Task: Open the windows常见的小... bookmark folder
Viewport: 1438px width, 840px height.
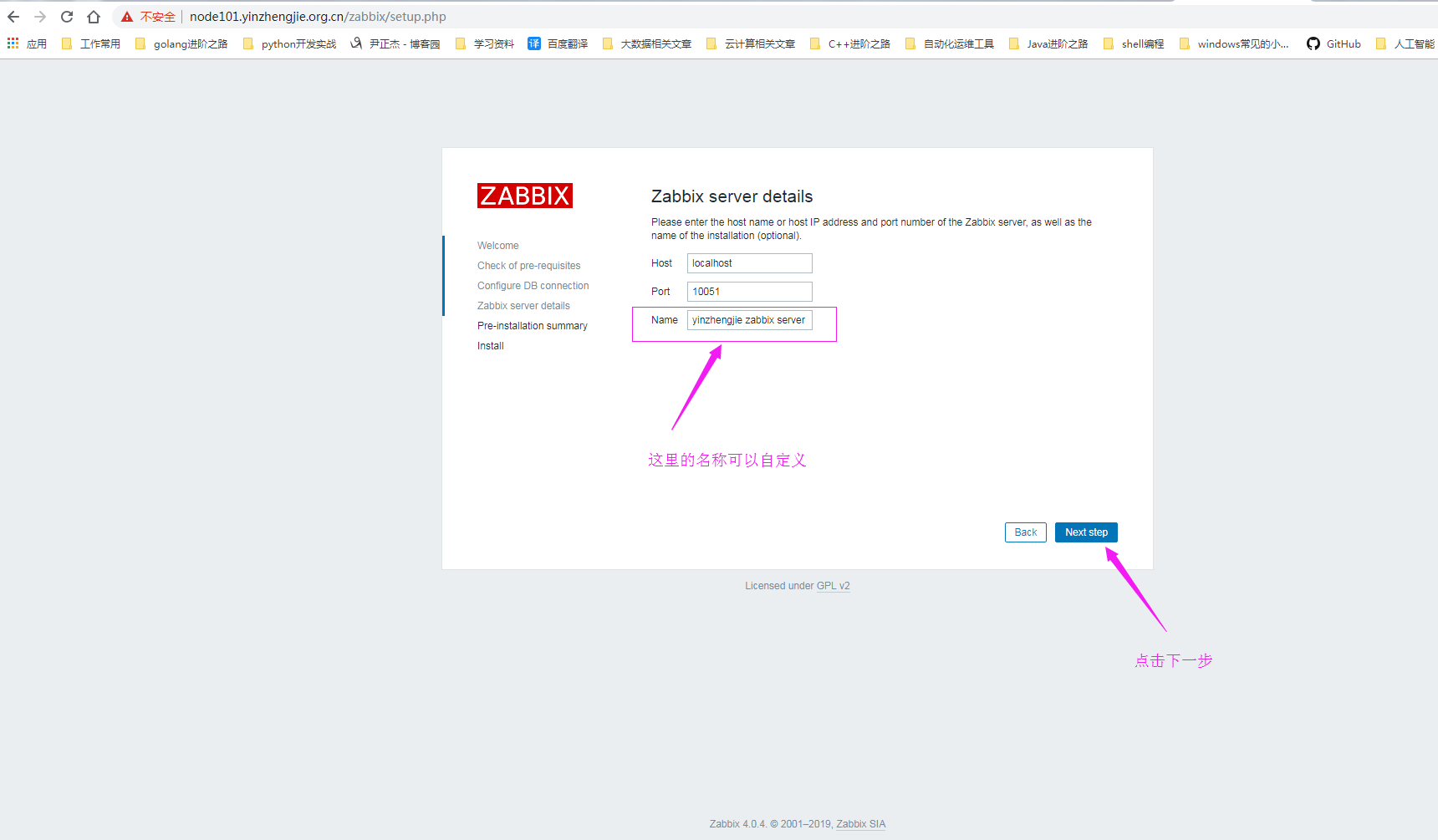Action: [1234, 43]
